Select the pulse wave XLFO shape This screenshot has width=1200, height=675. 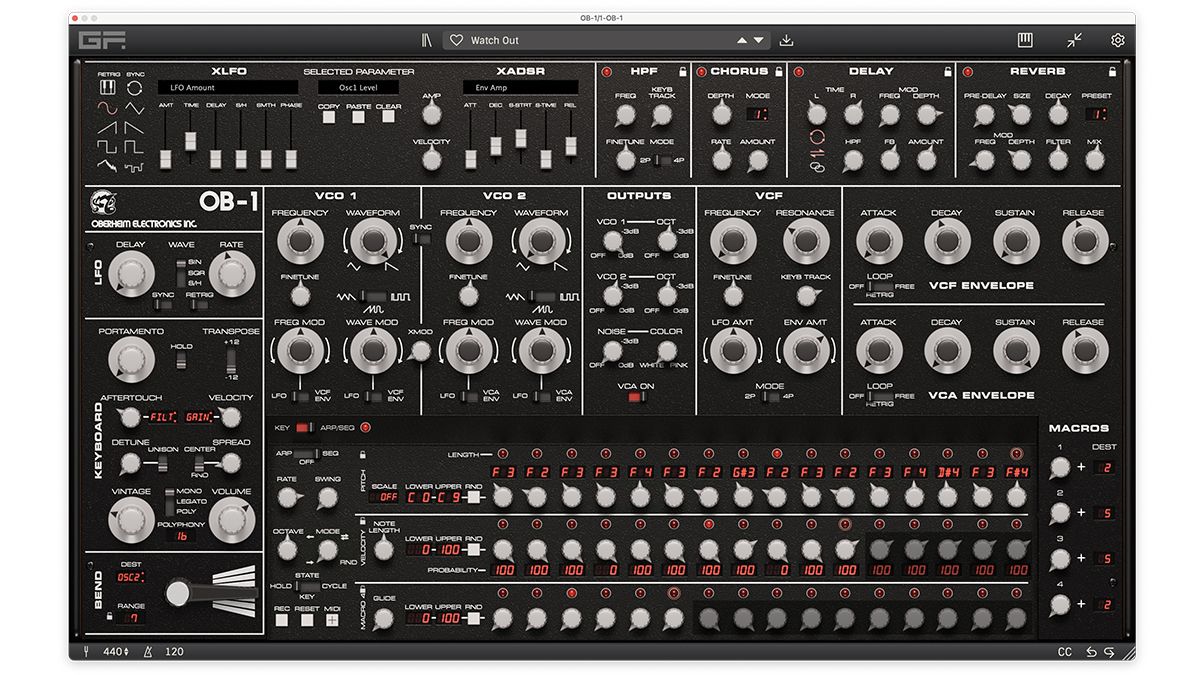coord(135,146)
